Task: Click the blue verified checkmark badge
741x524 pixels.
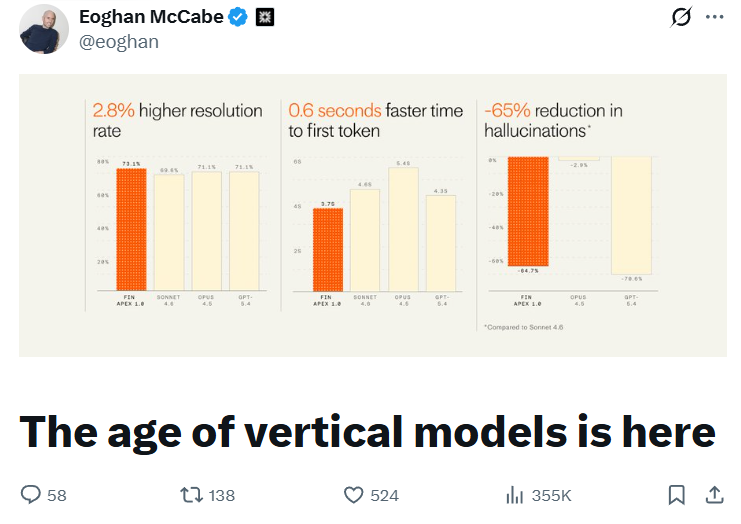Action: point(238,17)
